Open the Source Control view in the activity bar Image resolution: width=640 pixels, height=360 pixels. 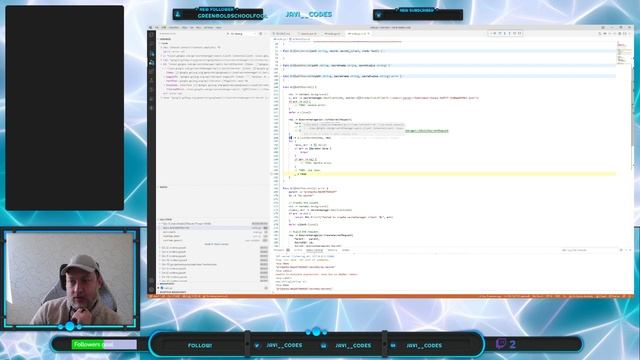[x=151, y=53]
